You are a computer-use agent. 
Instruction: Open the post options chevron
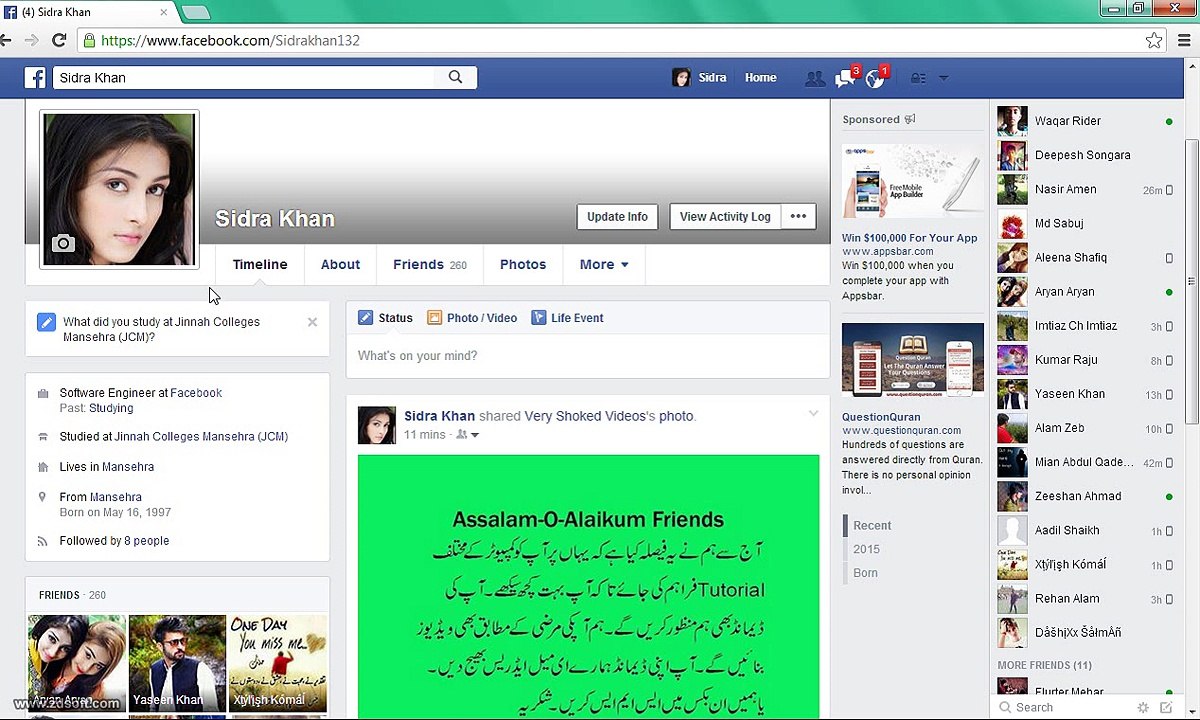(813, 413)
